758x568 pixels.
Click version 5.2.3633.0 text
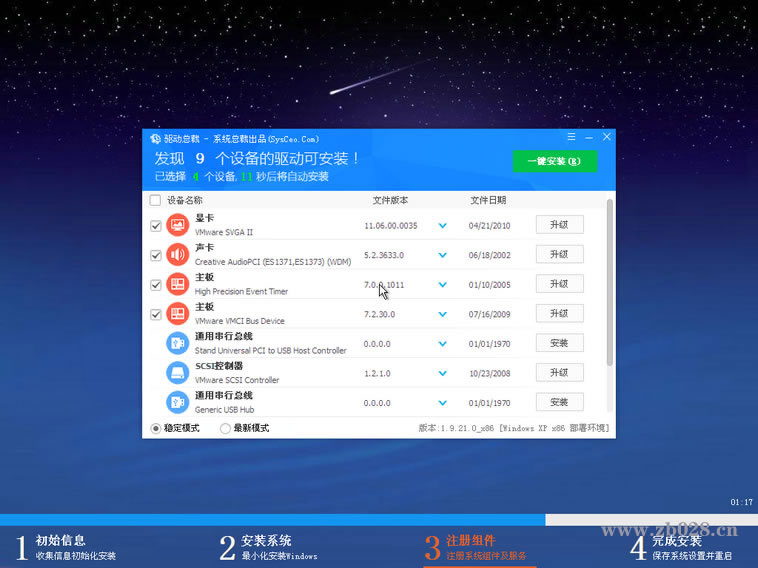pos(384,255)
